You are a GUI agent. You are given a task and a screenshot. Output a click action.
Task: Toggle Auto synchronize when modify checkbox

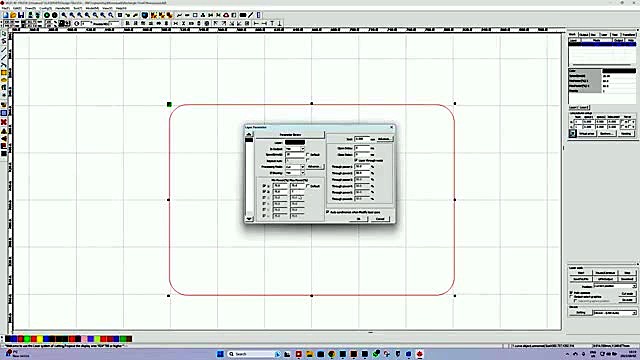(x=328, y=212)
